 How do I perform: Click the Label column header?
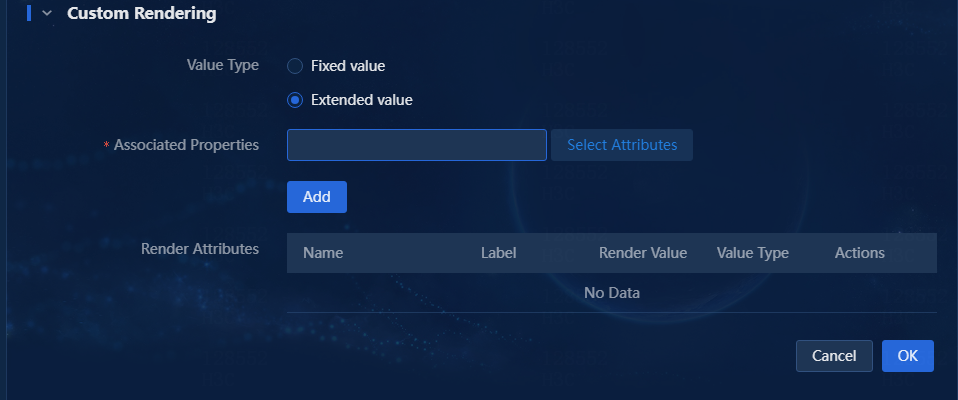pos(499,253)
